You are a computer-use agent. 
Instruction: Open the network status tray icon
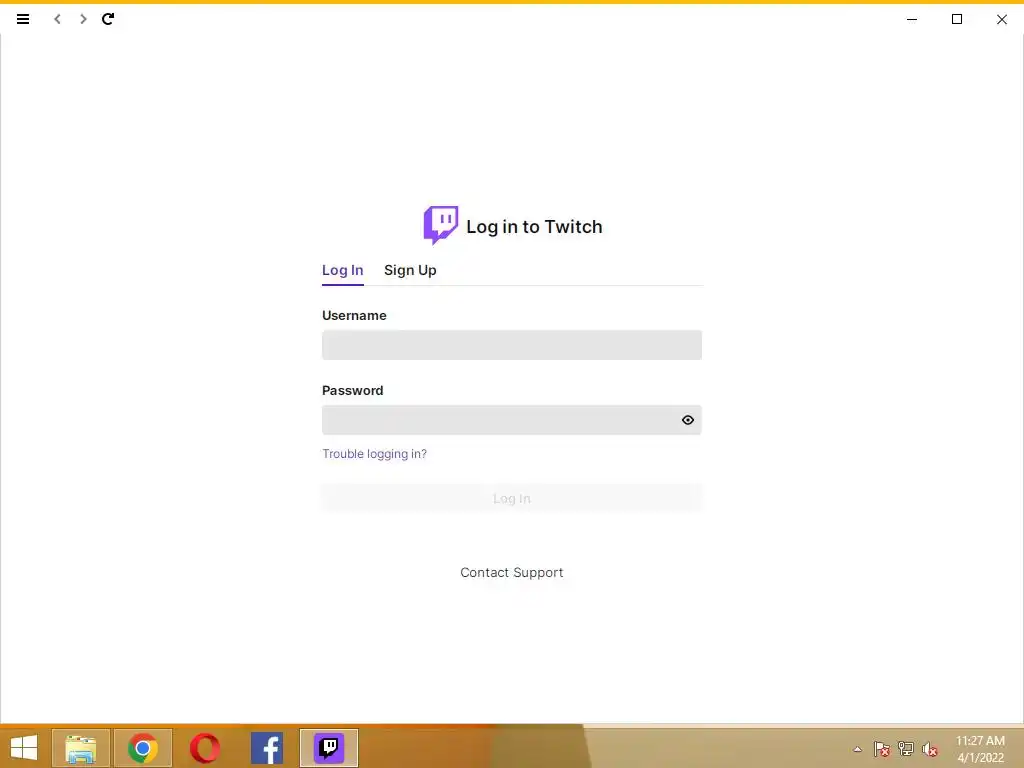pyautogui.click(x=906, y=749)
